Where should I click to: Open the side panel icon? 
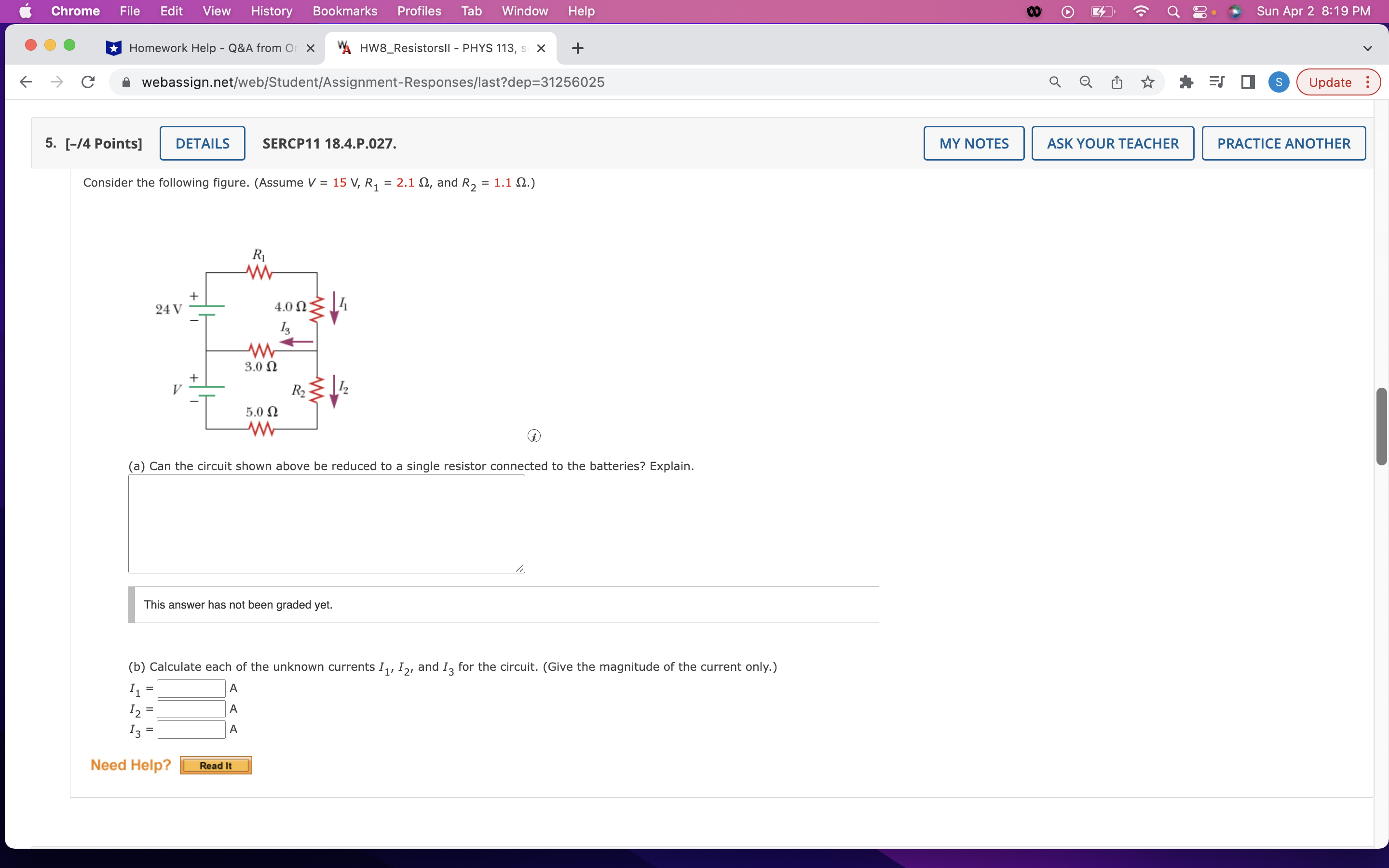pyautogui.click(x=1248, y=81)
